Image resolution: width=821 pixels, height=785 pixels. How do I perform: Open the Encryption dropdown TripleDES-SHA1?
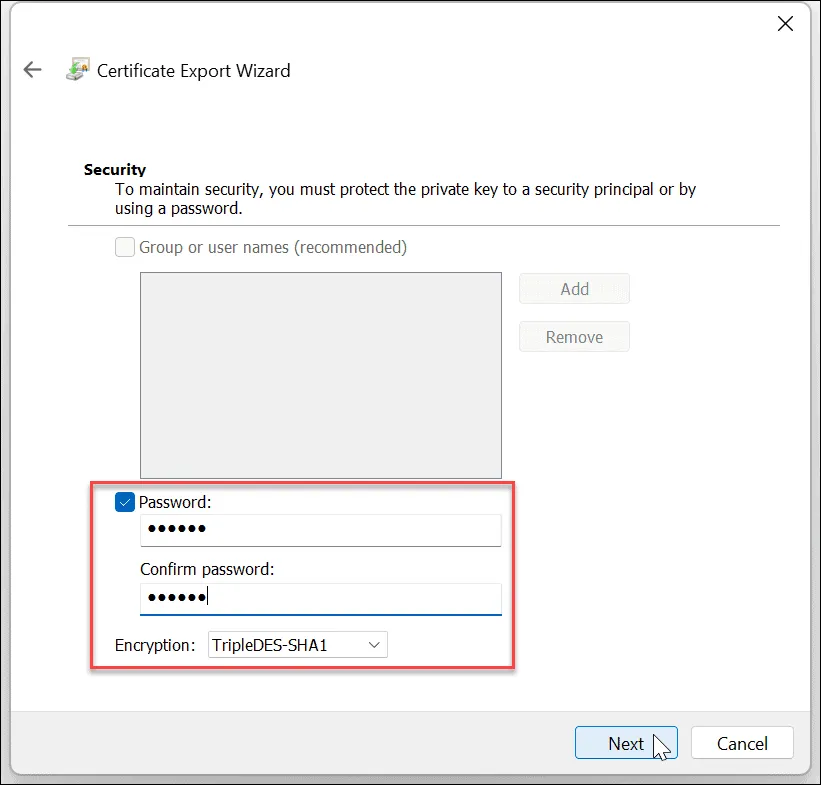point(297,644)
